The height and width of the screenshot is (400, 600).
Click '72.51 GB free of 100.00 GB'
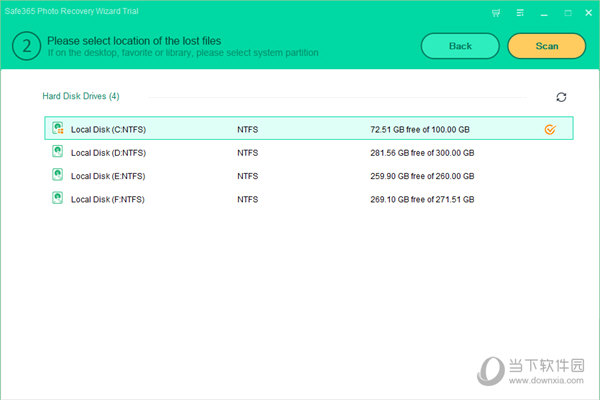(420, 130)
